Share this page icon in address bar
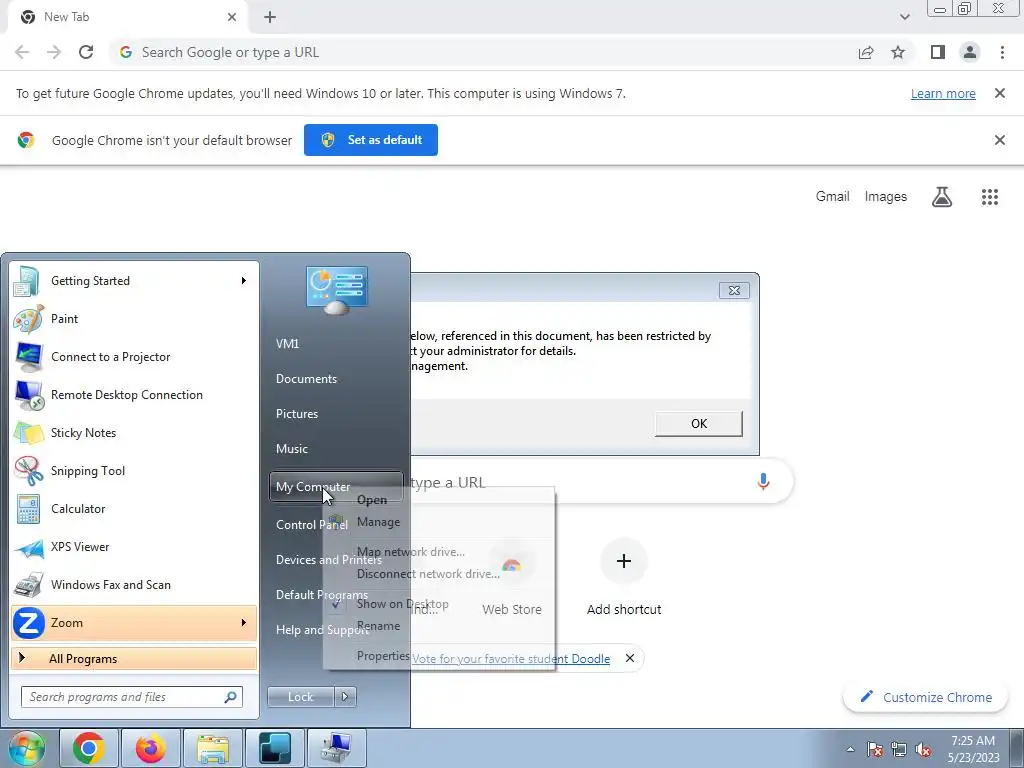1024x768 pixels. pyautogui.click(x=866, y=52)
